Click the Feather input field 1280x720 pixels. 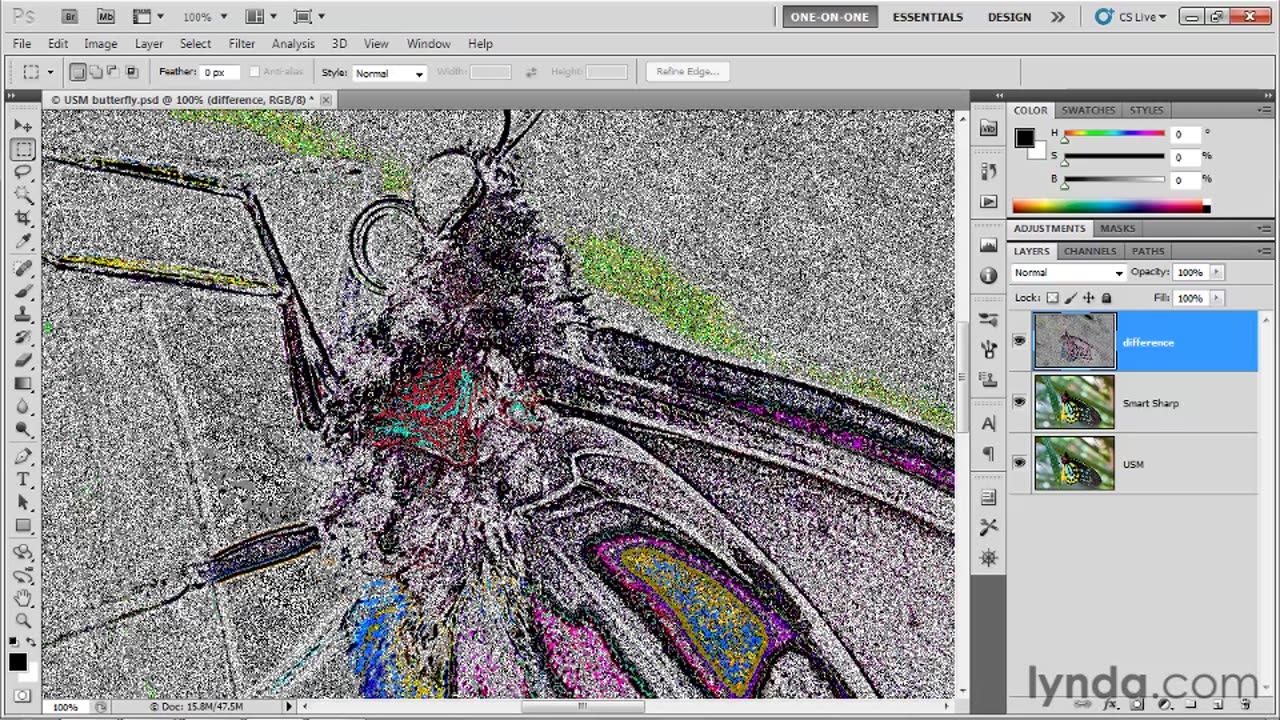219,72
